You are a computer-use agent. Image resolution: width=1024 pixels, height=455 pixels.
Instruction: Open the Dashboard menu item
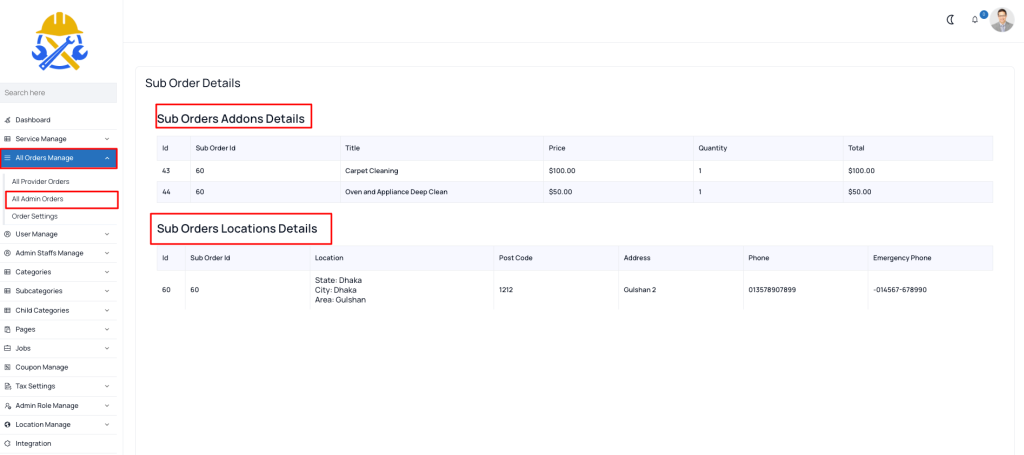[x=59, y=120]
